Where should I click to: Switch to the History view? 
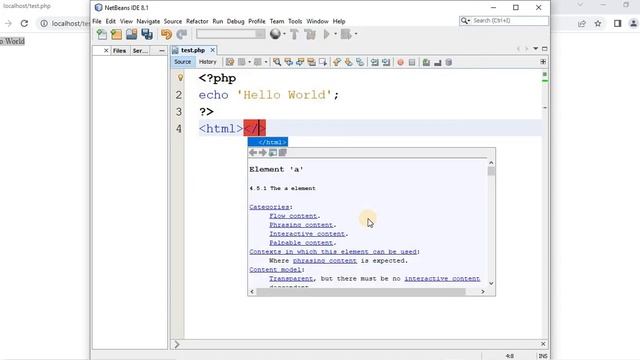coord(207,62)
